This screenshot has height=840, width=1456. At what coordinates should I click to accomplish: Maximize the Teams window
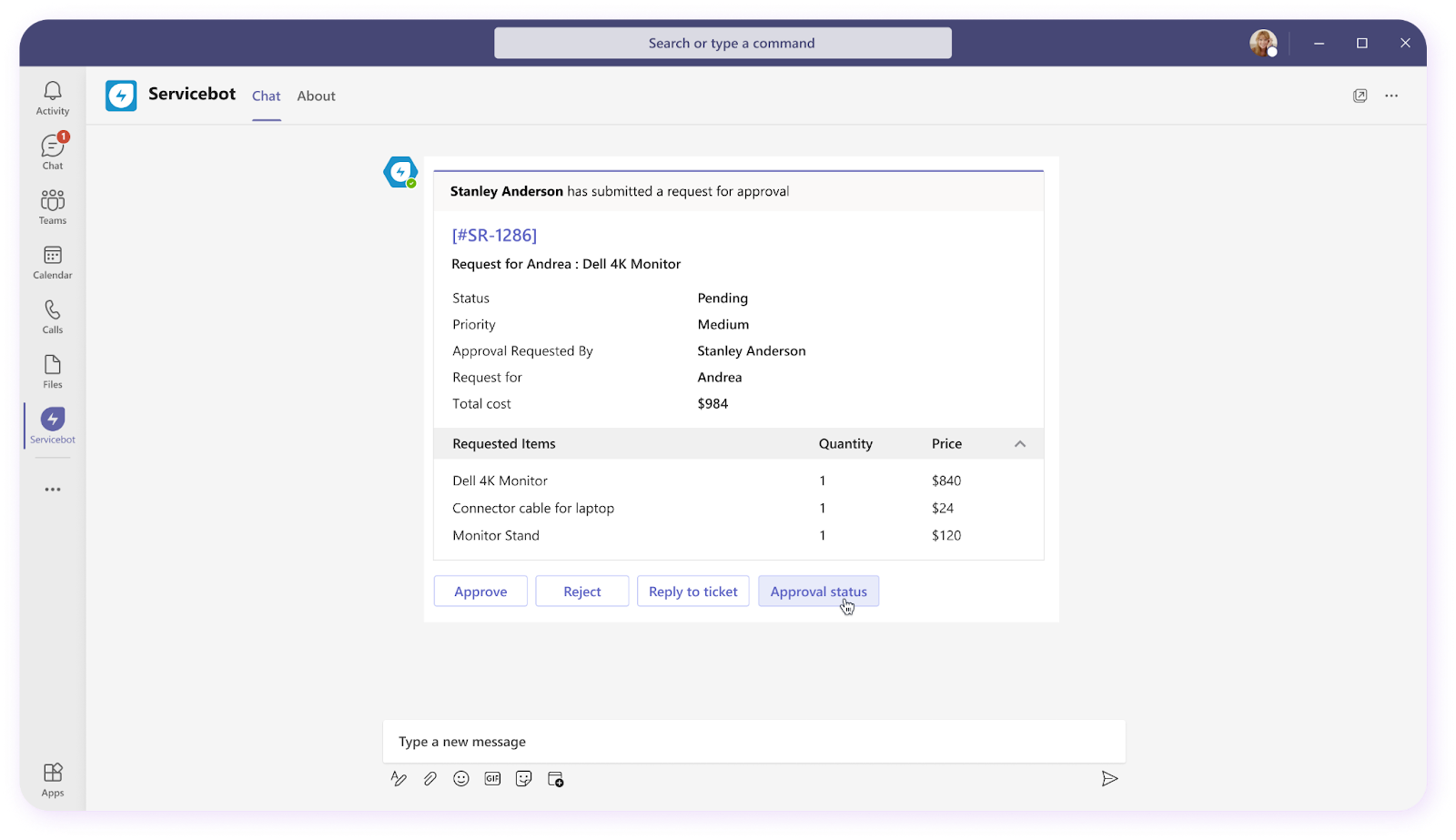coord(1362,43)
